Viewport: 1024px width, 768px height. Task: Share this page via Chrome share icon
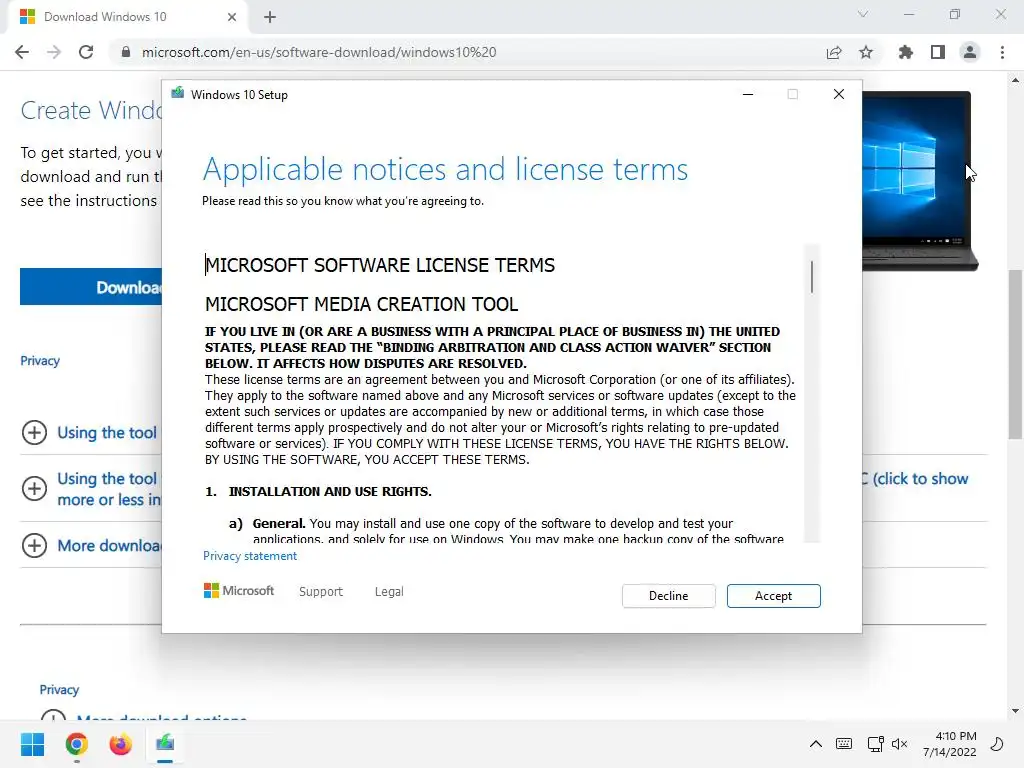(834, 52)
